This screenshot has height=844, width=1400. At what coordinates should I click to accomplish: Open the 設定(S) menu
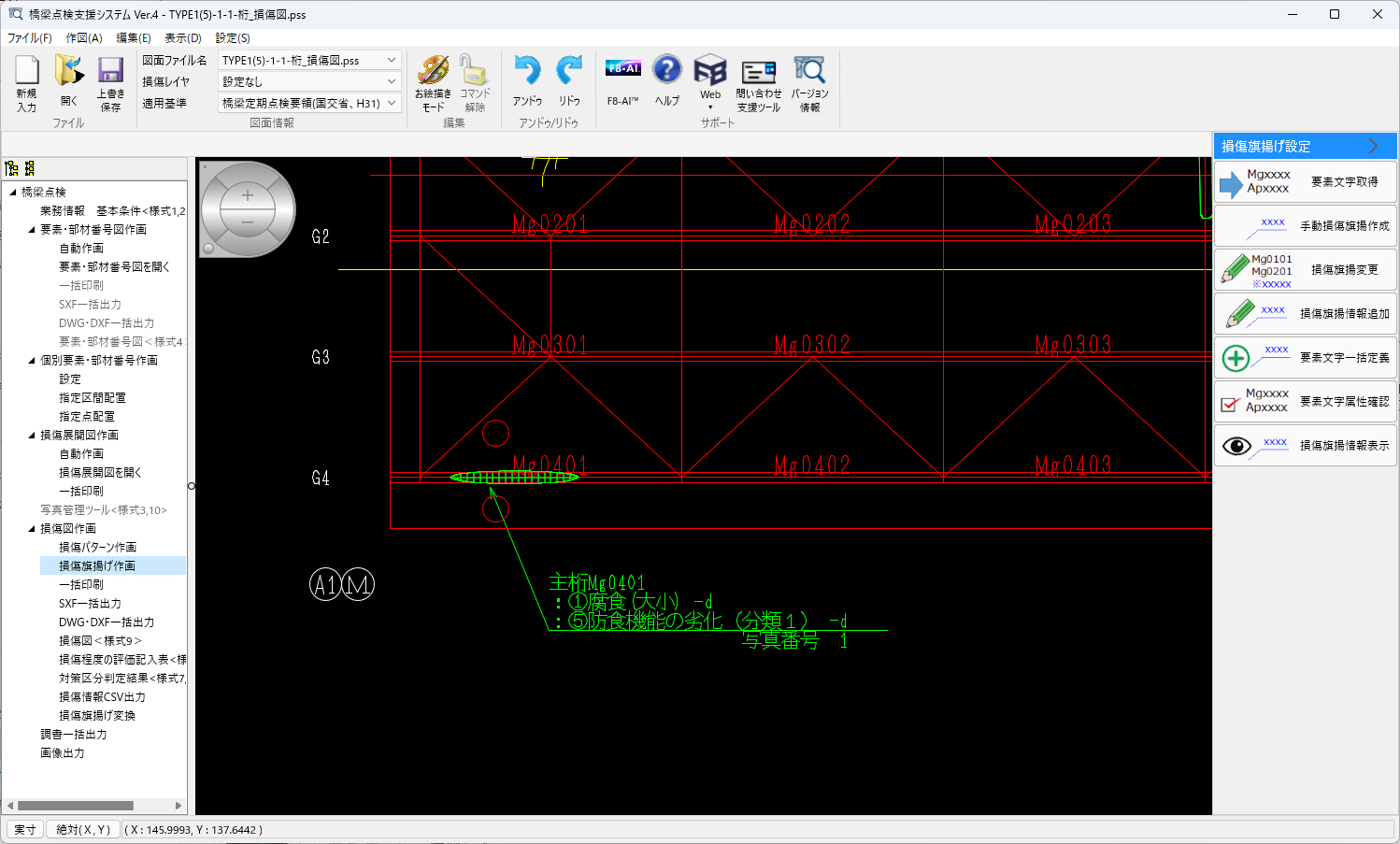(233, 38)
